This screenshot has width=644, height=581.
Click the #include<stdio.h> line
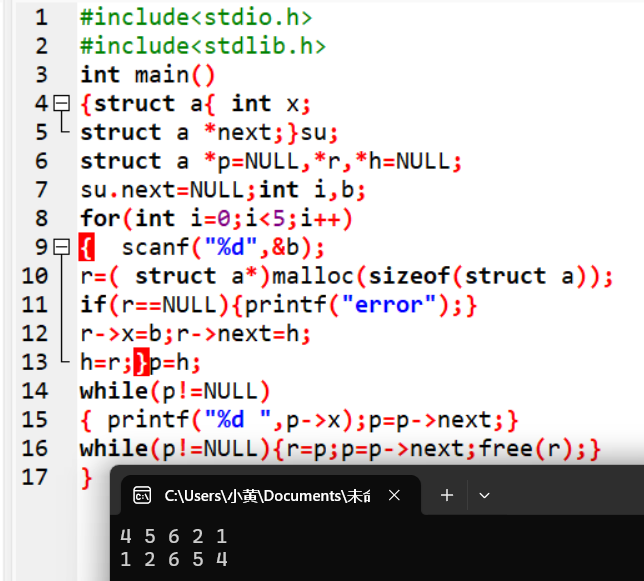pos(196,17)
